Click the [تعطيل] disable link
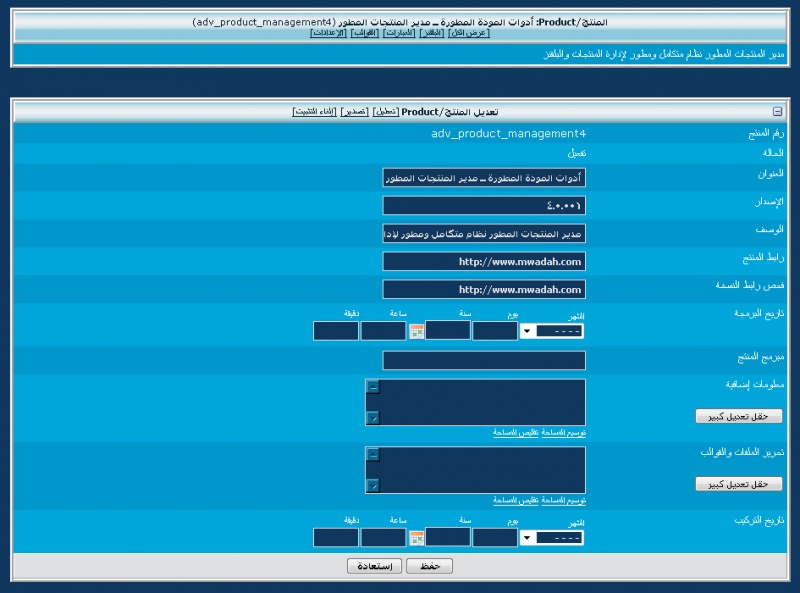This screenshot has height=593, width=800. click(386, 112)
